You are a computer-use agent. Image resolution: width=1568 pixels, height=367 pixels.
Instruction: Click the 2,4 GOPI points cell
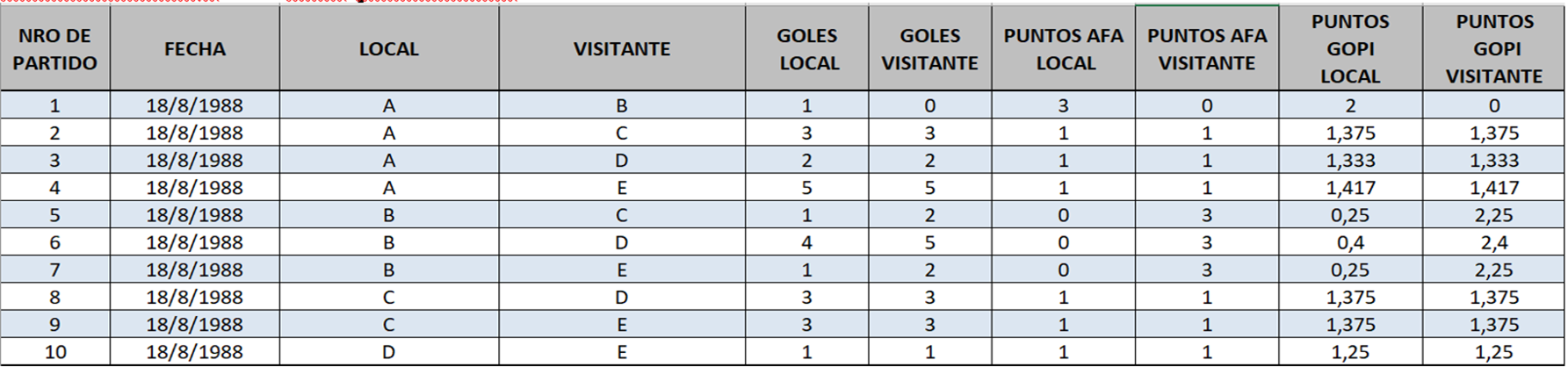1494,242
